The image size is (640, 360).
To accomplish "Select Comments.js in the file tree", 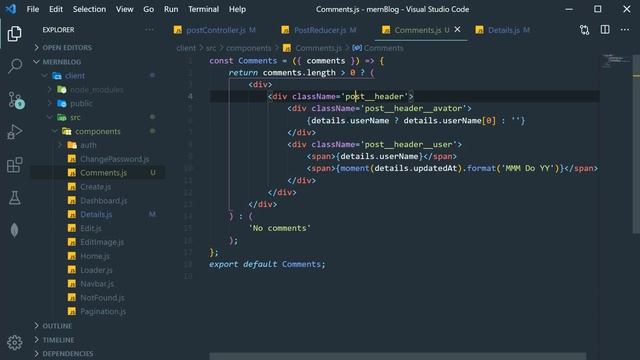I will 103,173.
